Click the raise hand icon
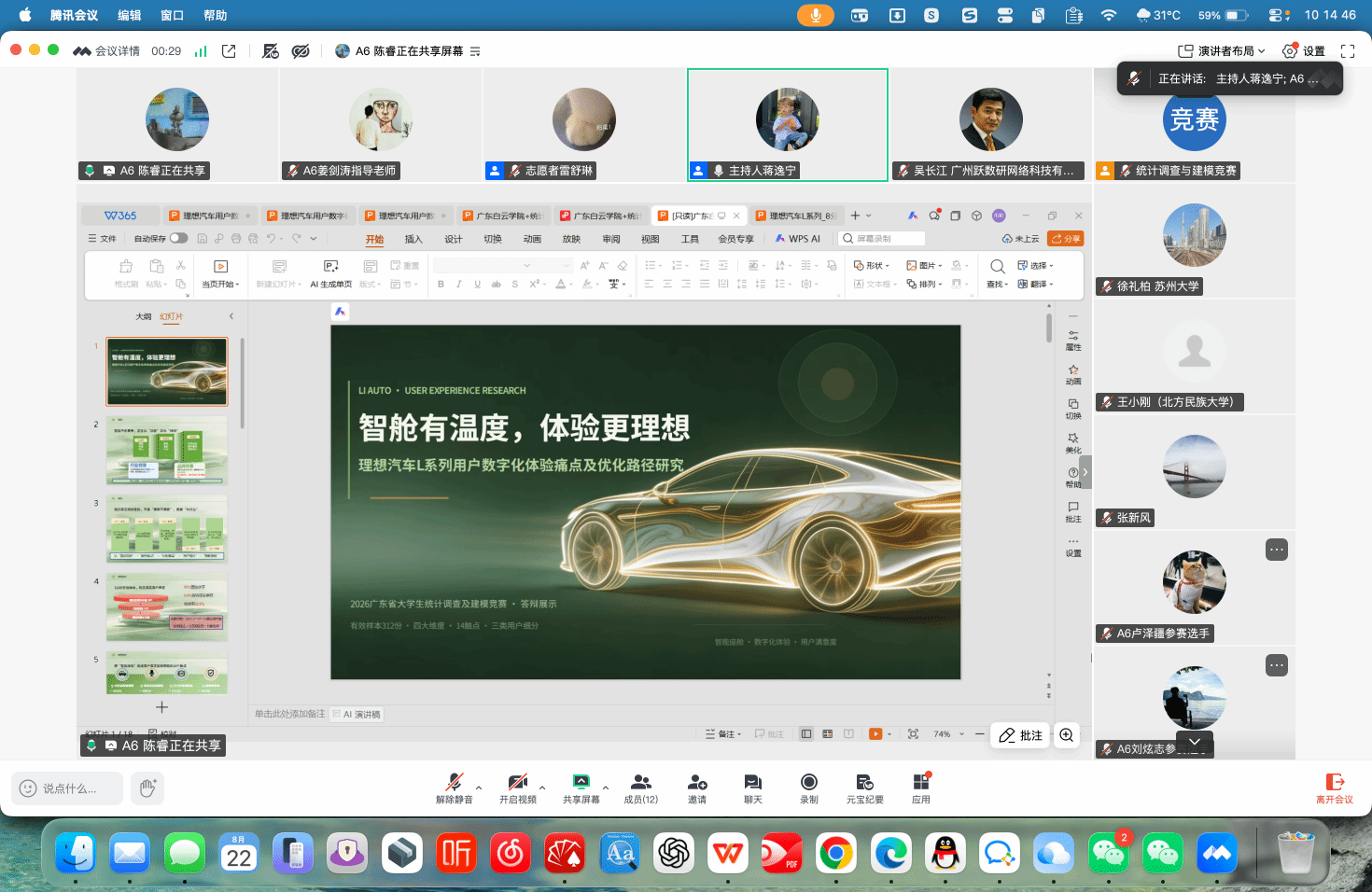1372x892 pixels. click(x=147, y=788)
